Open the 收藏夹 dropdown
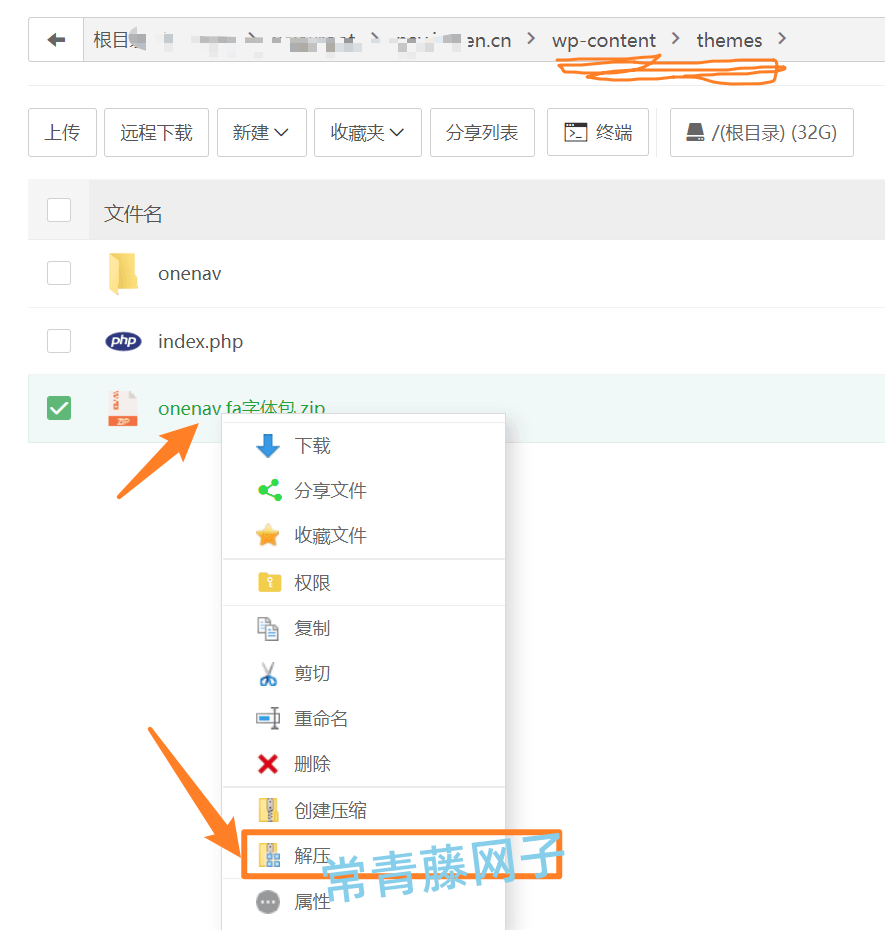This screenshot has height=930, width=885. point(368,132)
